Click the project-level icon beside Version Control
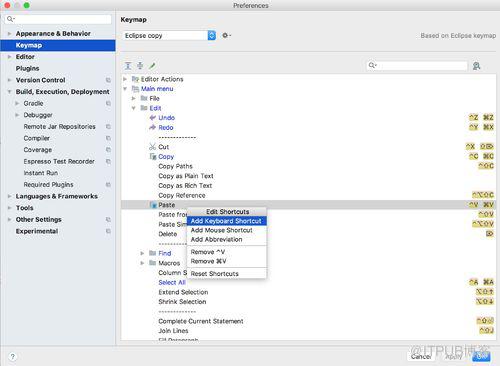This screenshot has width=500, height=366. [x=108, y=80]
